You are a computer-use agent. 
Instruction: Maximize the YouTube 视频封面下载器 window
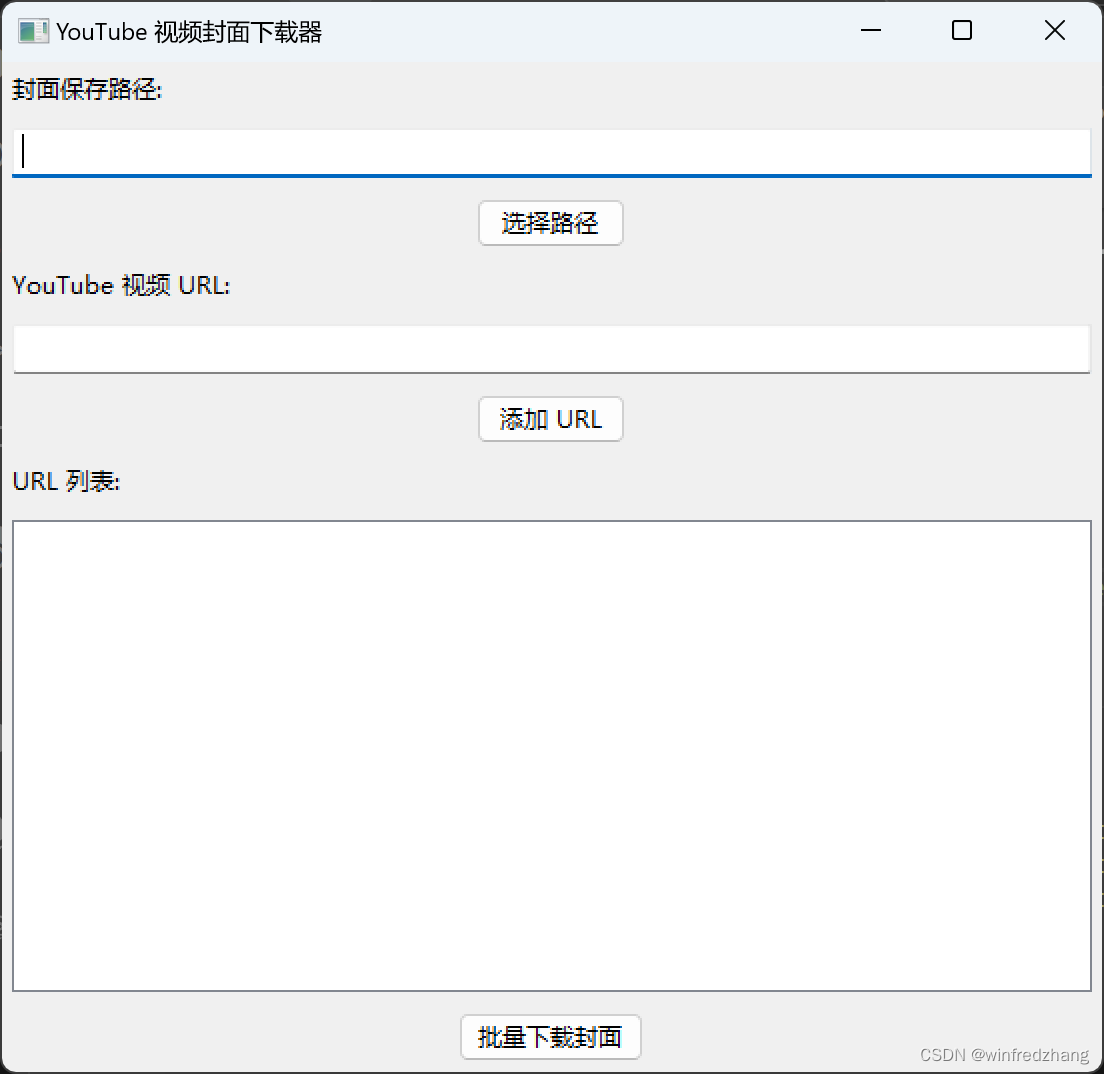point(962,30)
